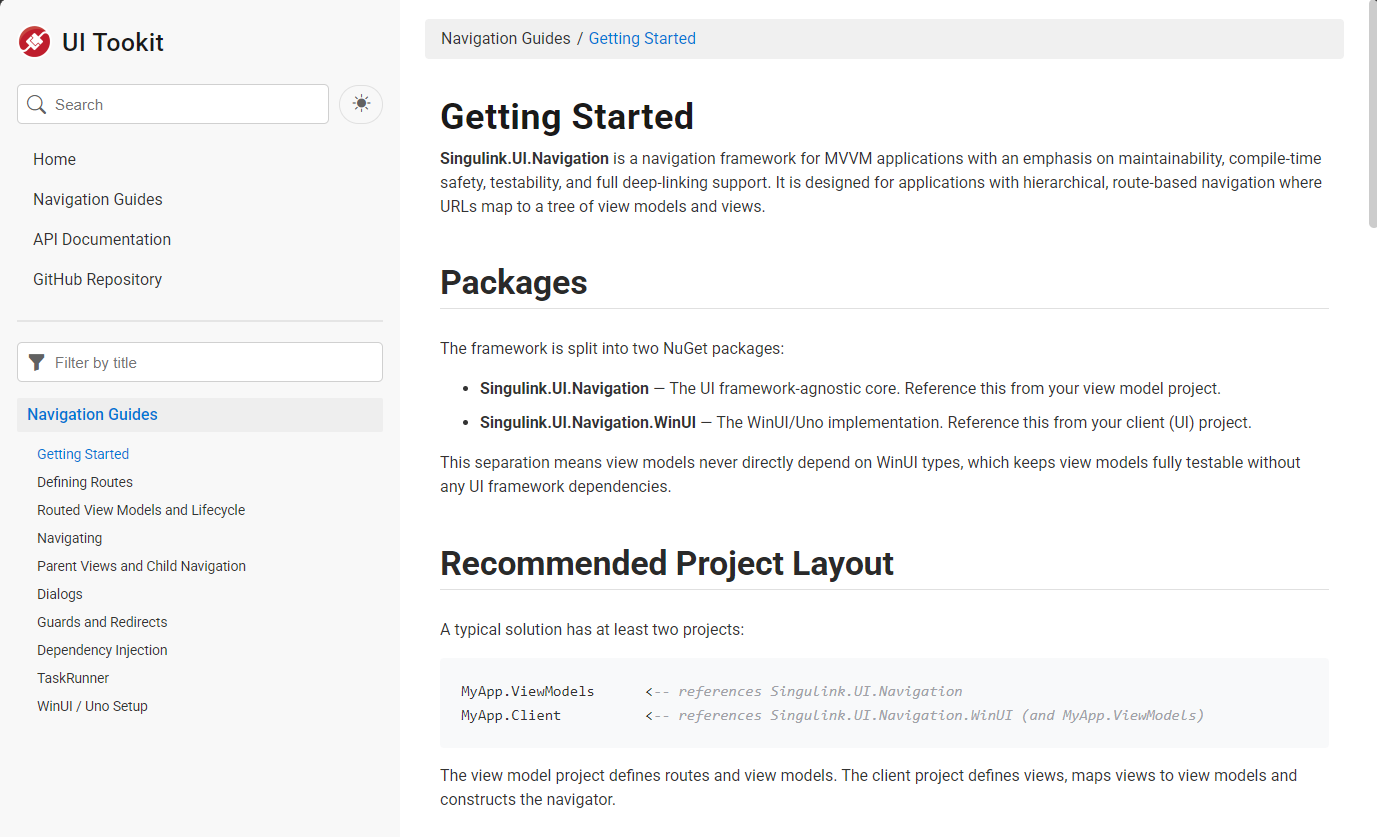The width and height of the screenshot is (1377, 837).
Task: Open the TaskRunner guide
Action: 73,678
